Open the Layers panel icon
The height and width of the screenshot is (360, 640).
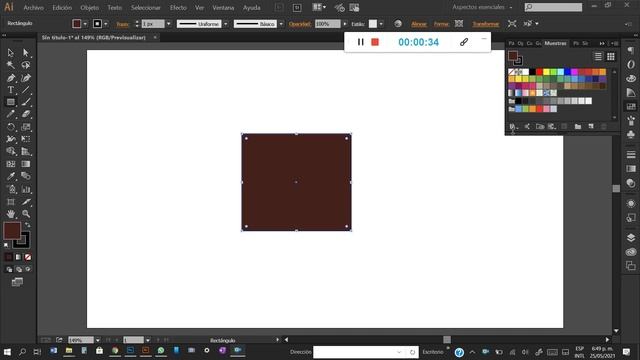coord(631,238)
